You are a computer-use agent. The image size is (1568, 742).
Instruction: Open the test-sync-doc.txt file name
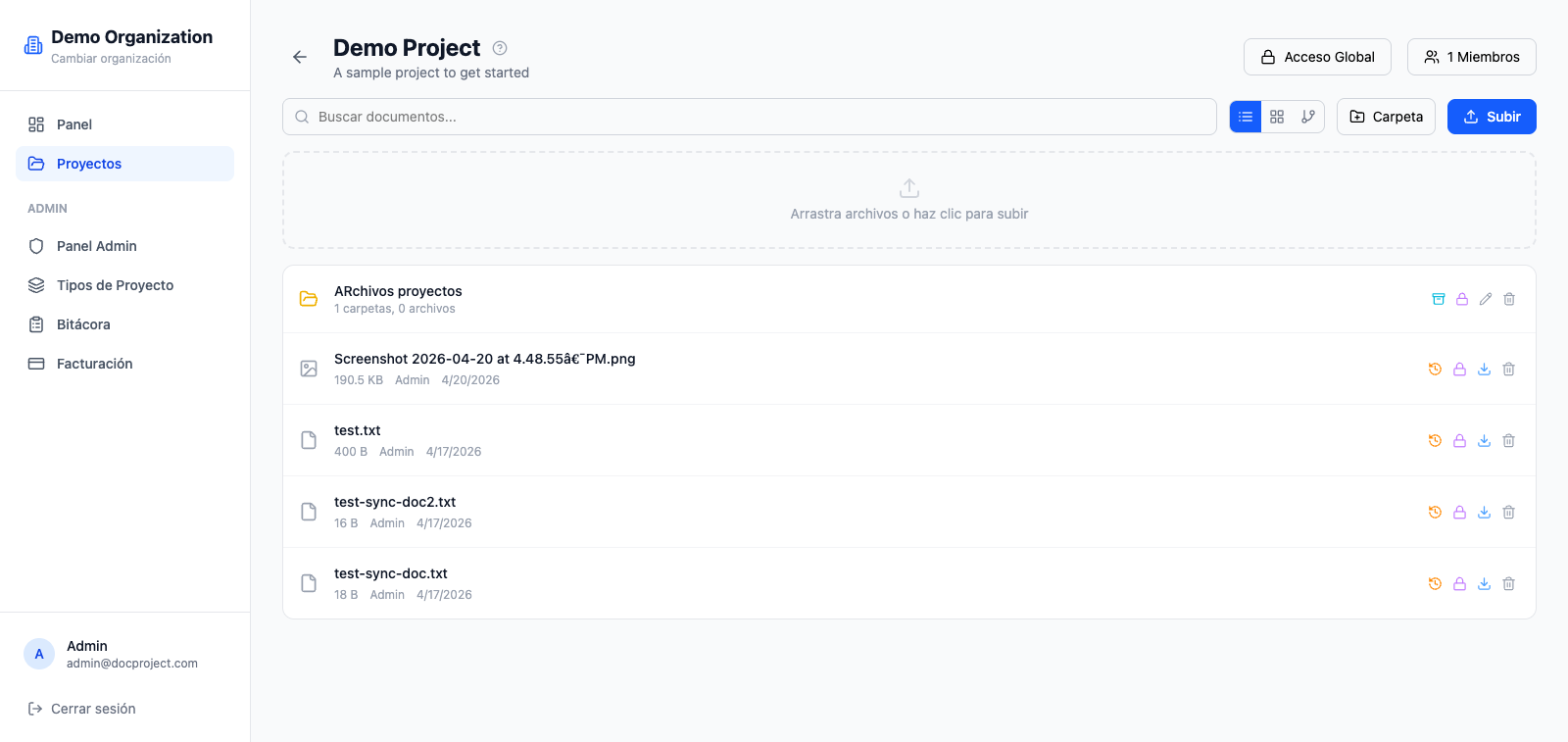coord(391,573)
